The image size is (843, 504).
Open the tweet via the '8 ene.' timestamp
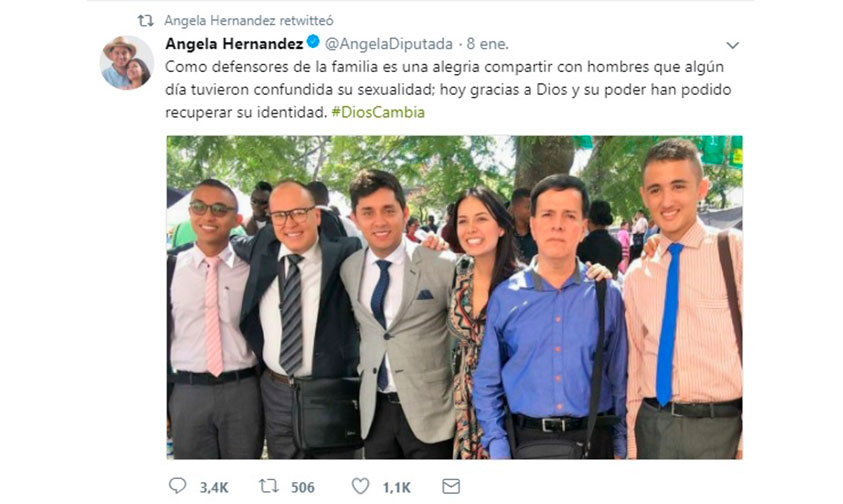point(487,44)
